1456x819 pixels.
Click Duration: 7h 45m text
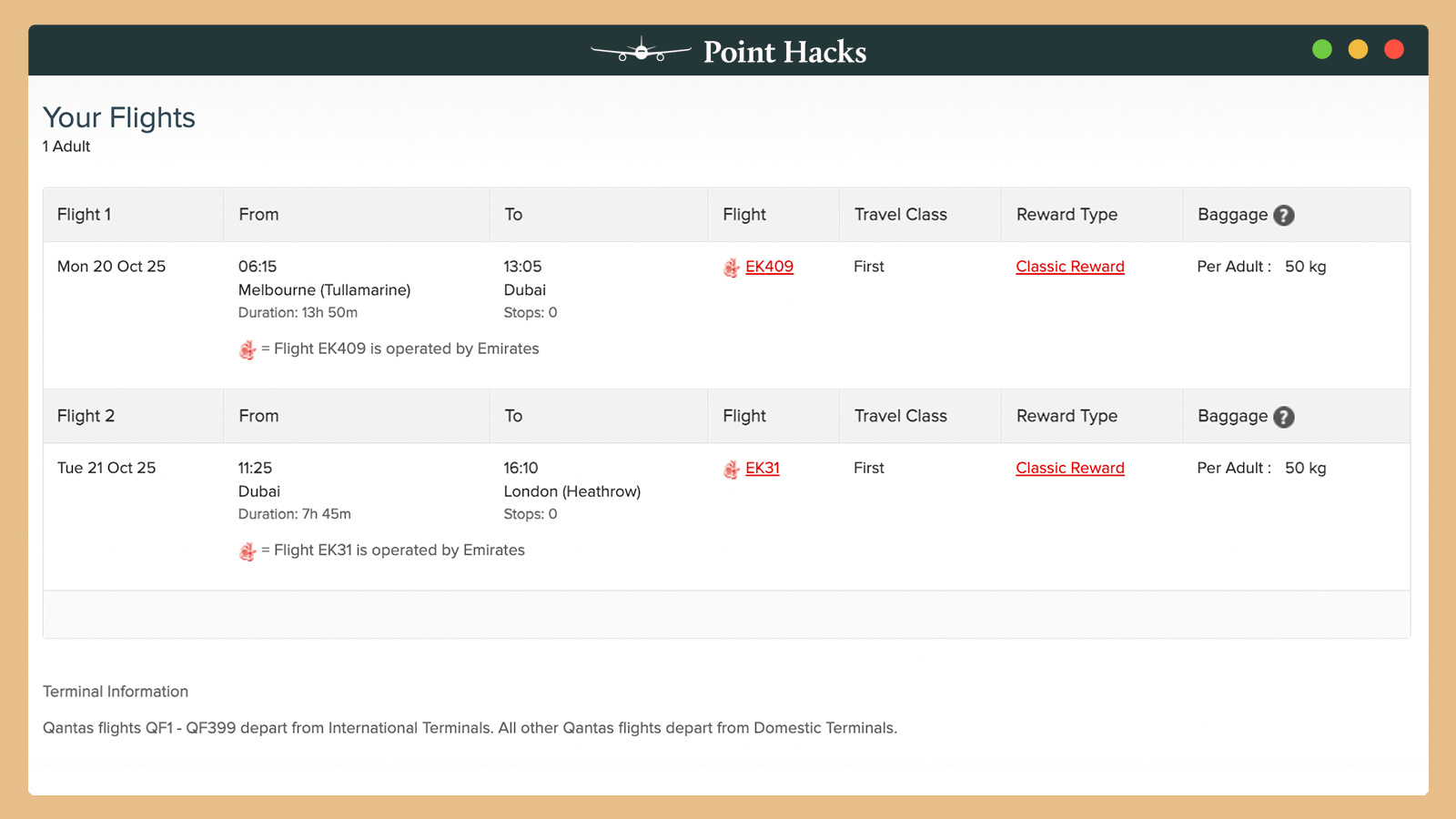[294, 514]
